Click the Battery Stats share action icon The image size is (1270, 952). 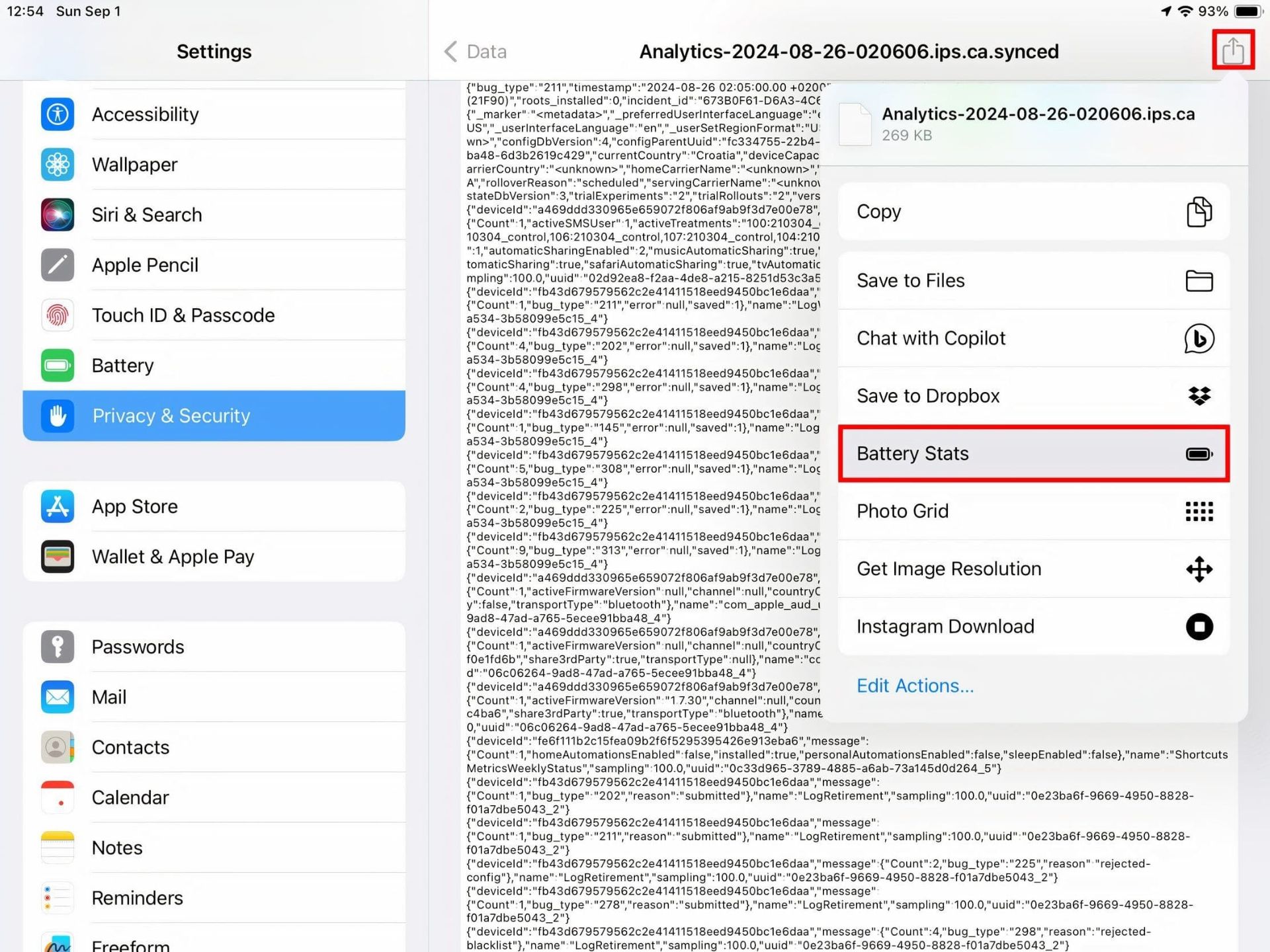pyautogui.click(x=1198, y=453)
